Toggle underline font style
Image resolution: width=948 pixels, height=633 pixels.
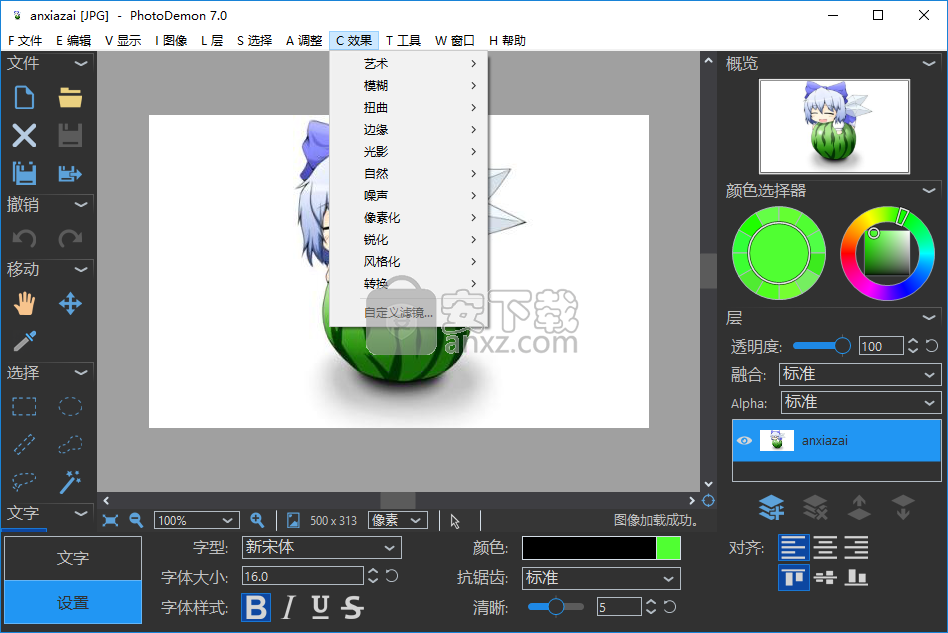point(320,608)
